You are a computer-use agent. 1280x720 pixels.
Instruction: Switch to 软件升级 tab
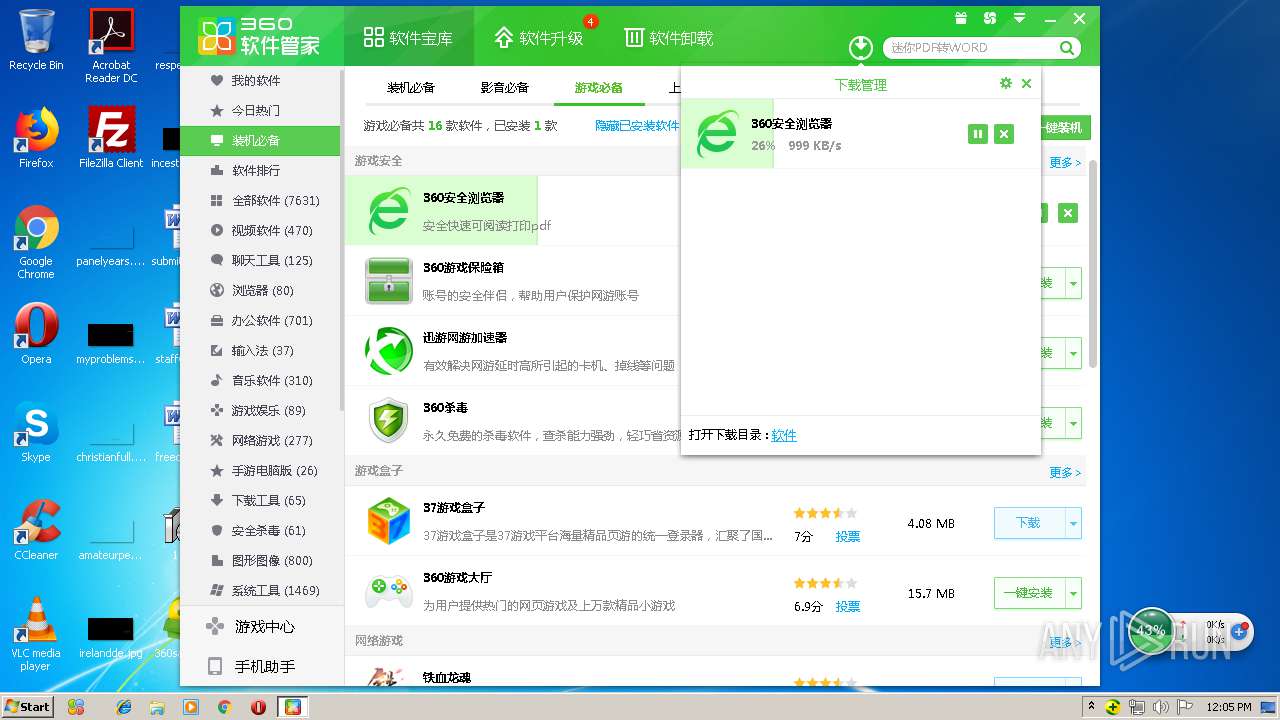click(539, 38)
